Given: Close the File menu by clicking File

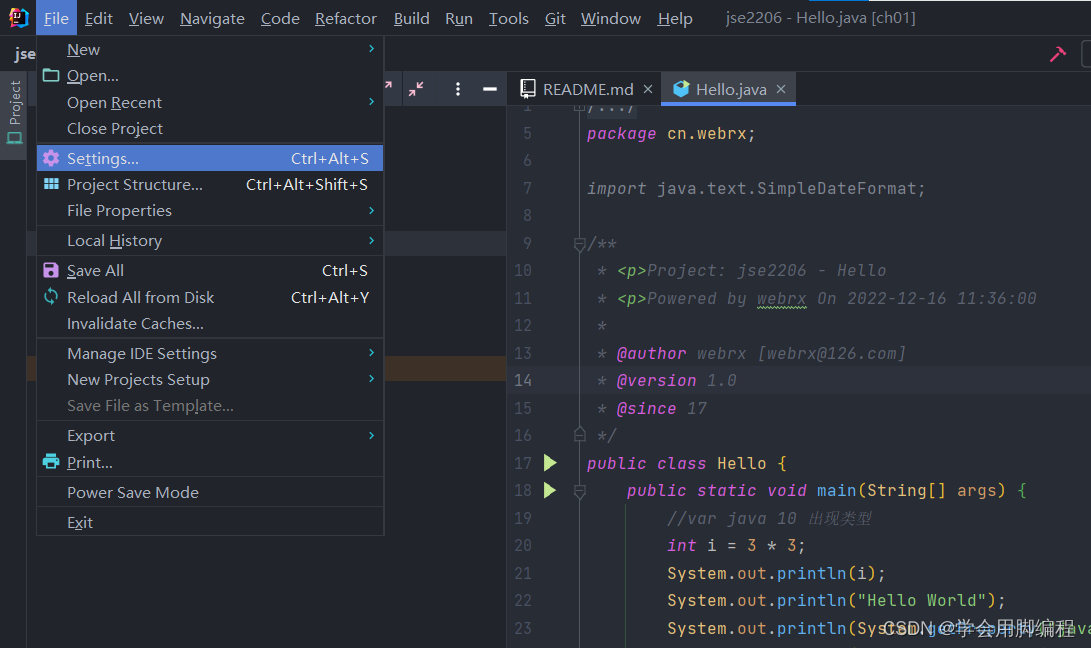Looking at the screenshot, I should 56,19.
